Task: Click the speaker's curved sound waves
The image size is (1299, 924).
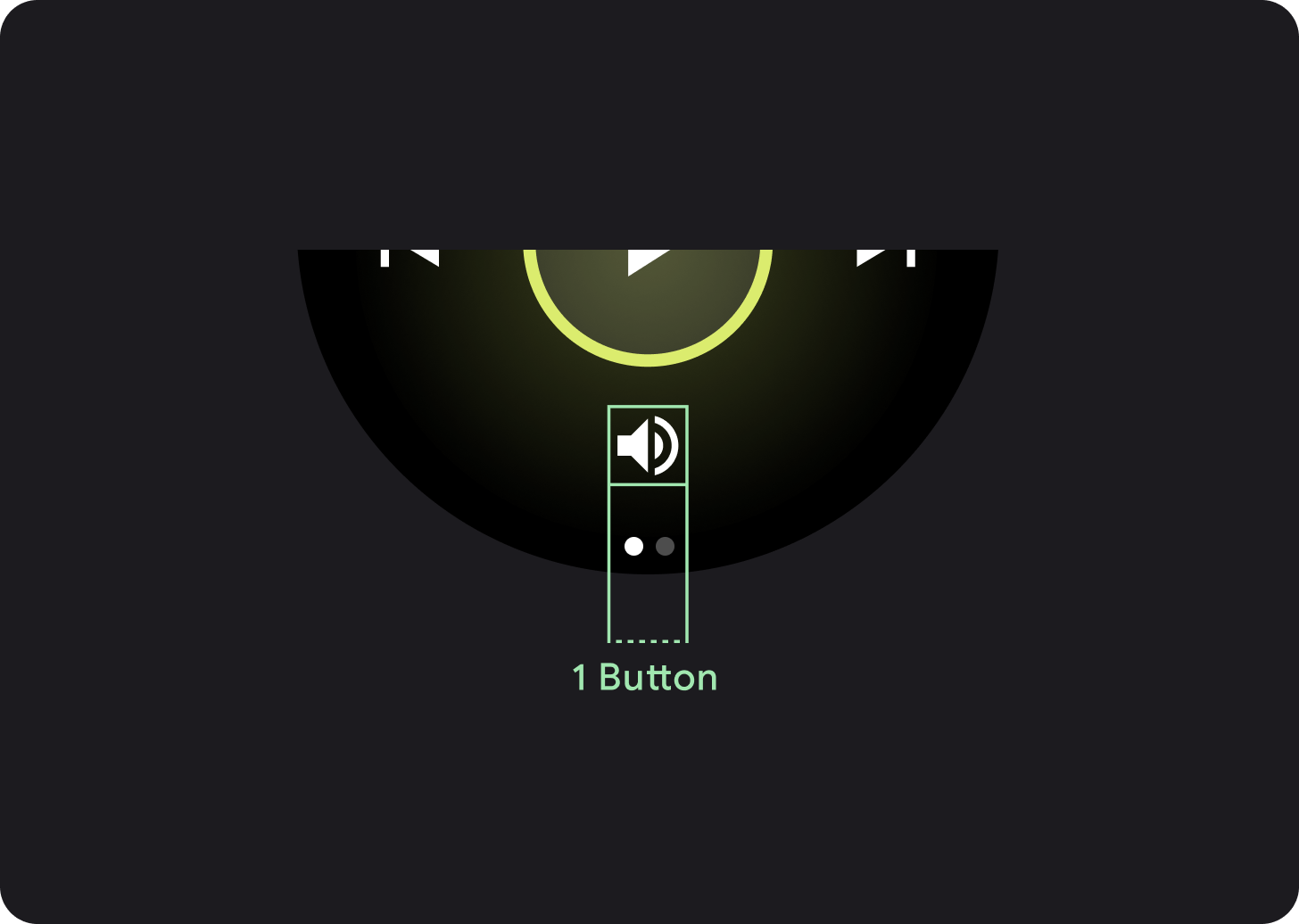Action: [x=666, y=445]
